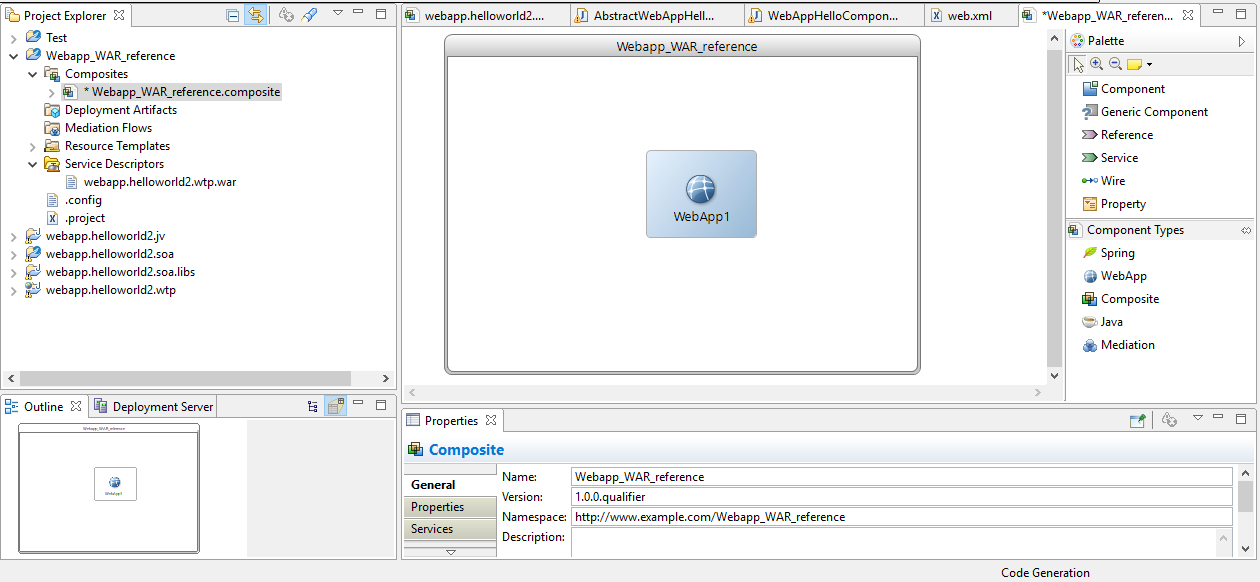This screenshot has width=1260, height=582.
Task: Show more property tabs arrow
Action: [450, 551]
